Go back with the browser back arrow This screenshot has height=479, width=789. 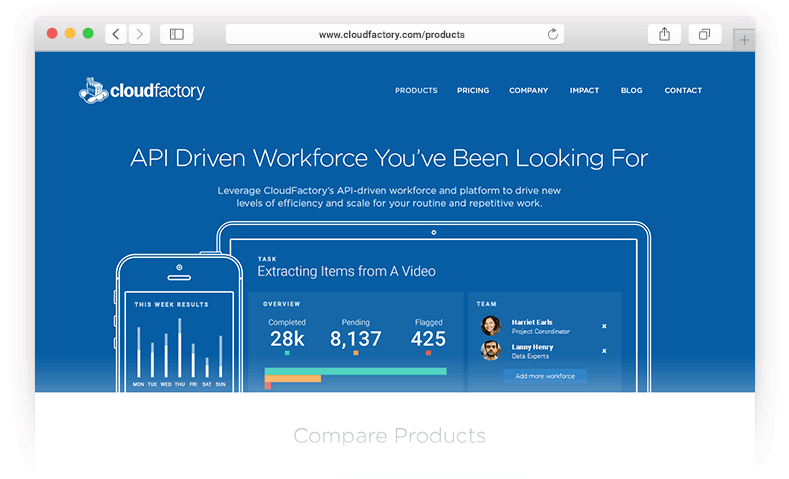coord(116,34)
